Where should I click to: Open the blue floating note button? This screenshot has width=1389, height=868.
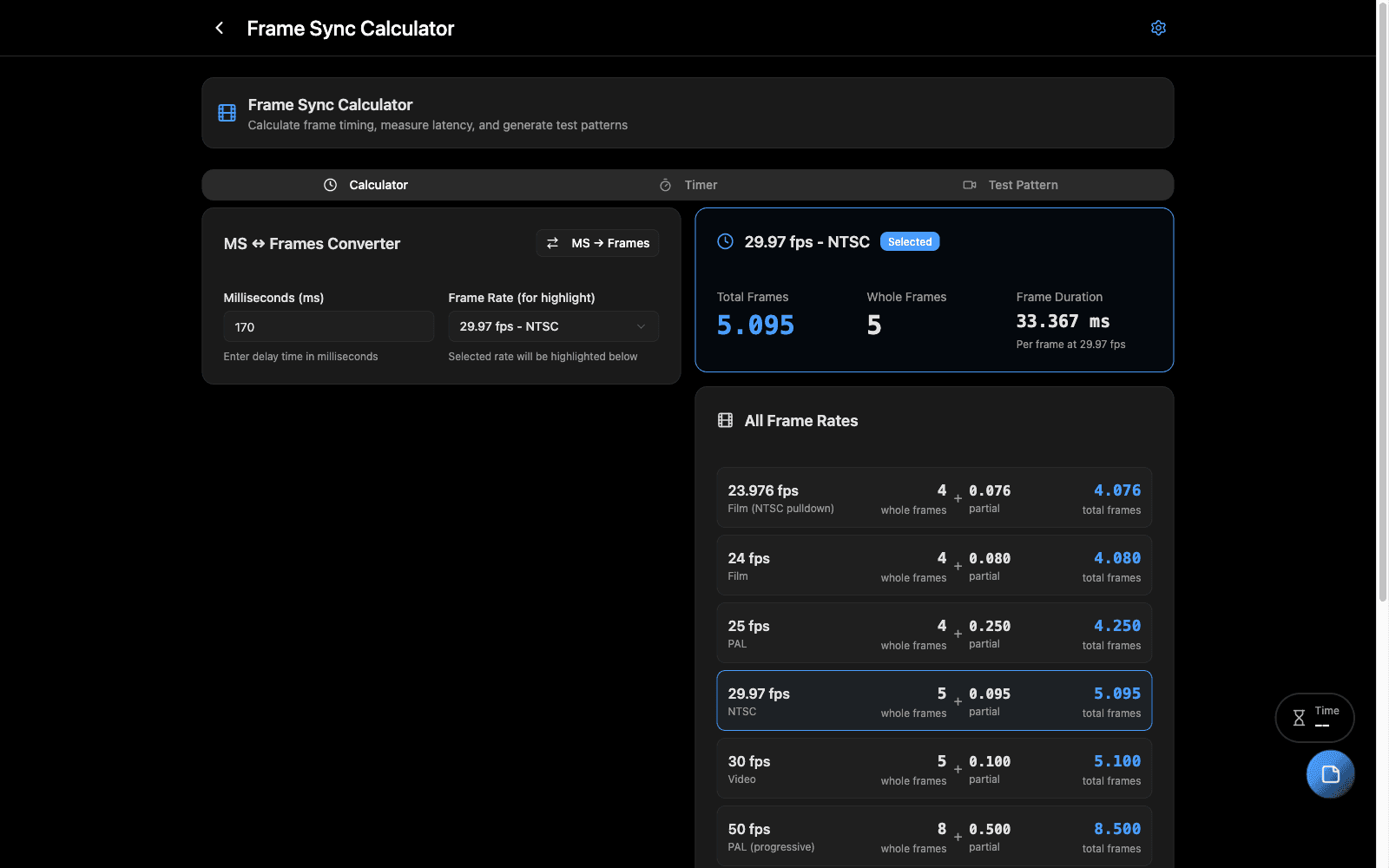point(1330,774)
